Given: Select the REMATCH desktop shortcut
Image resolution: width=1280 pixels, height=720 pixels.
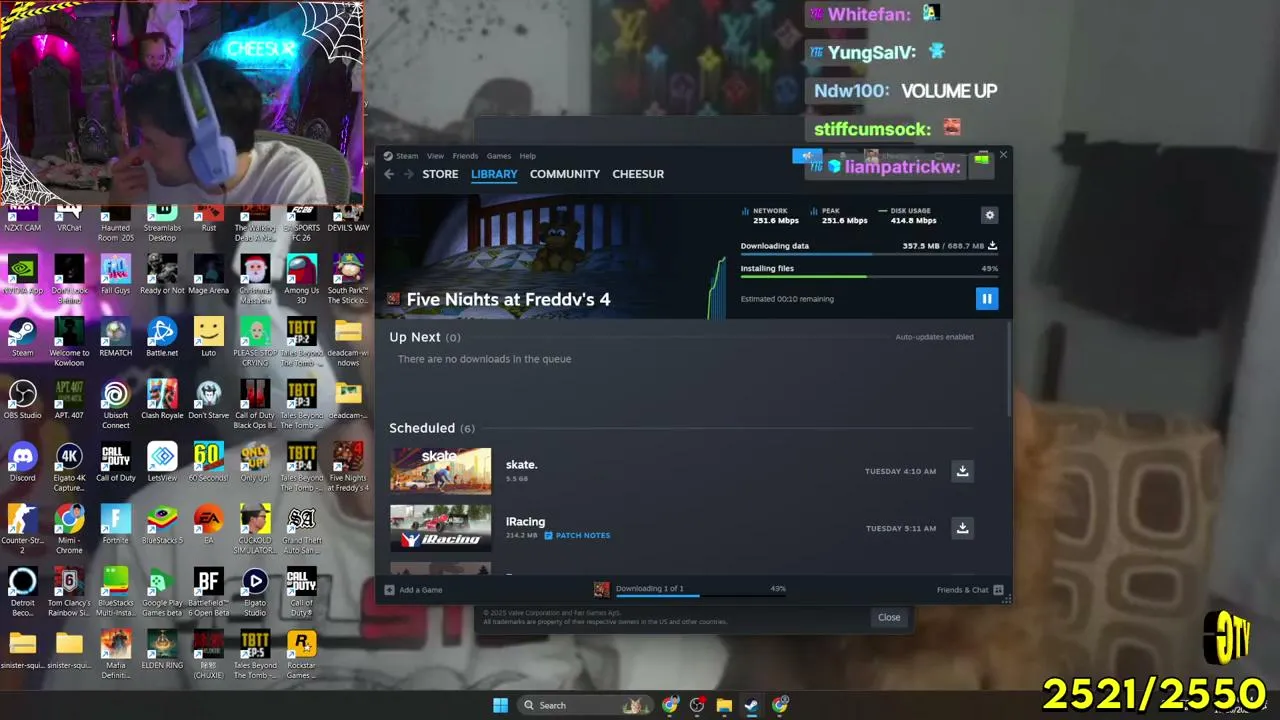Looking at the screenshot, I should click(115, 338).
